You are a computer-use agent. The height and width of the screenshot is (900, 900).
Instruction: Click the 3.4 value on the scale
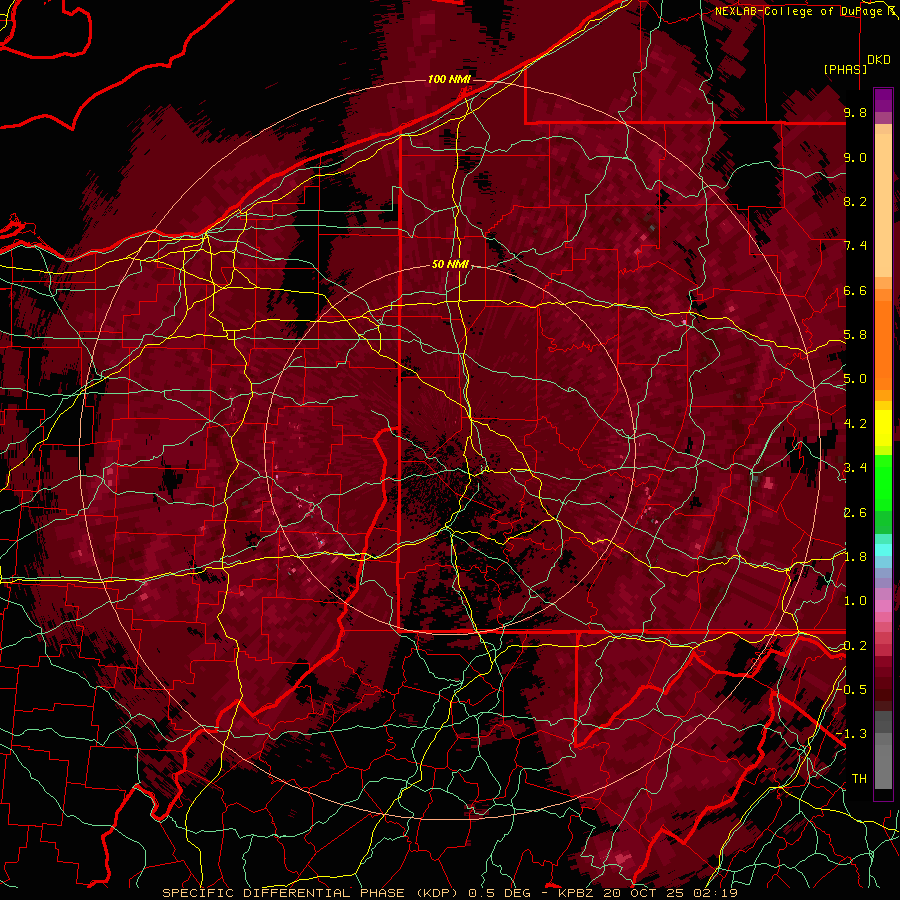point(855,468)
